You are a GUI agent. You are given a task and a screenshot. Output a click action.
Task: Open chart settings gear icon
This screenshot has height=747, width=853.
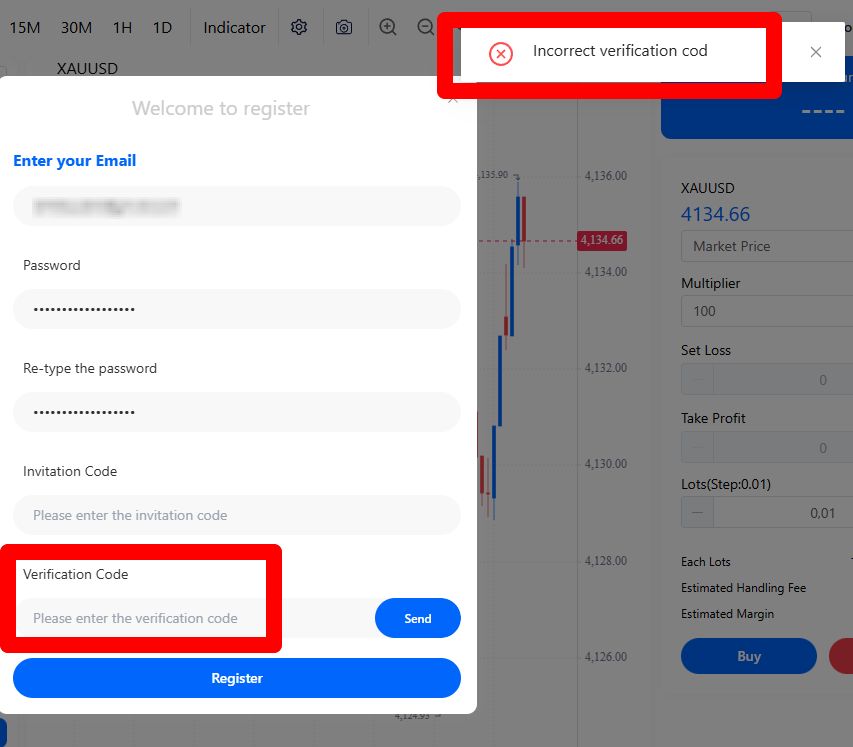(x=299, y=27)
